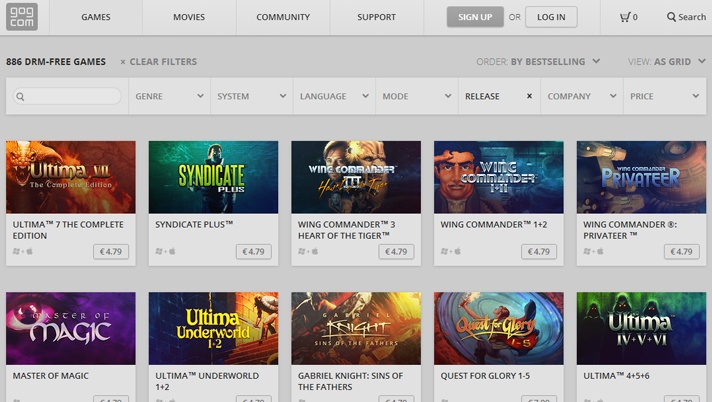
Task: Click platform icons under Syndicate Plus
Action: click(x=165, y=251)
